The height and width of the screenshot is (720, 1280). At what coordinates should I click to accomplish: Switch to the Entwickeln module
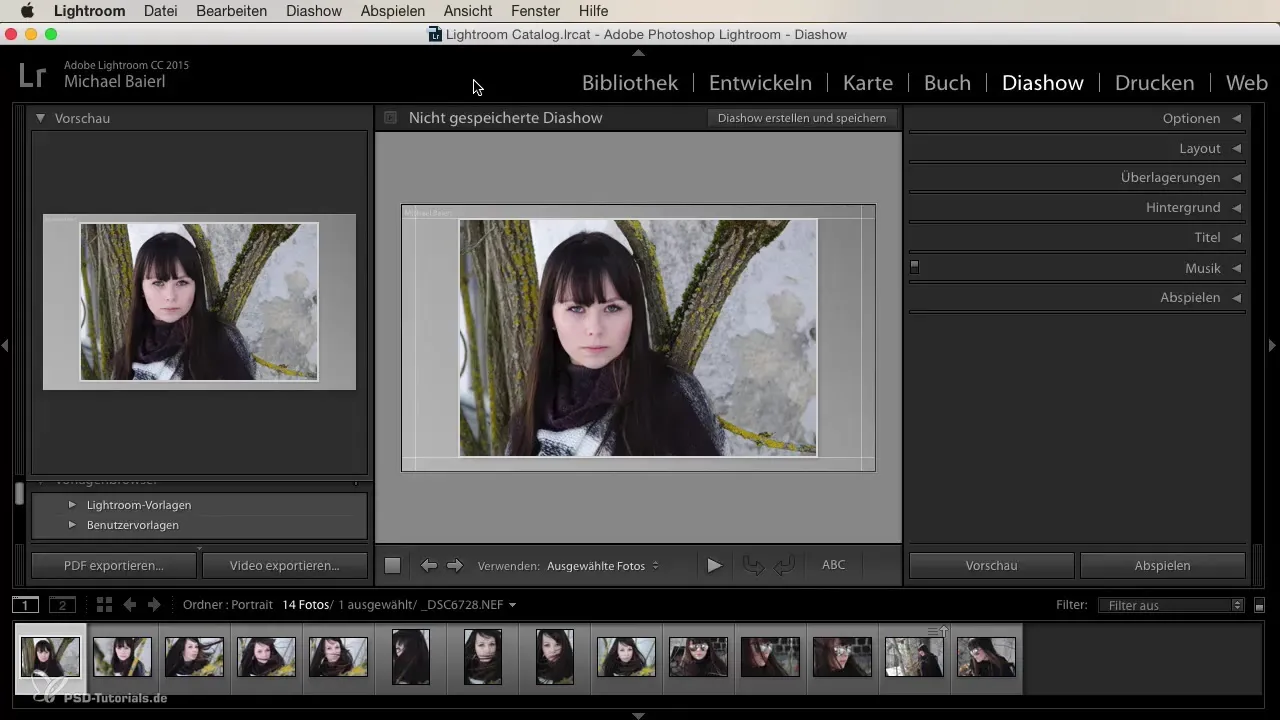pos(760,83)
